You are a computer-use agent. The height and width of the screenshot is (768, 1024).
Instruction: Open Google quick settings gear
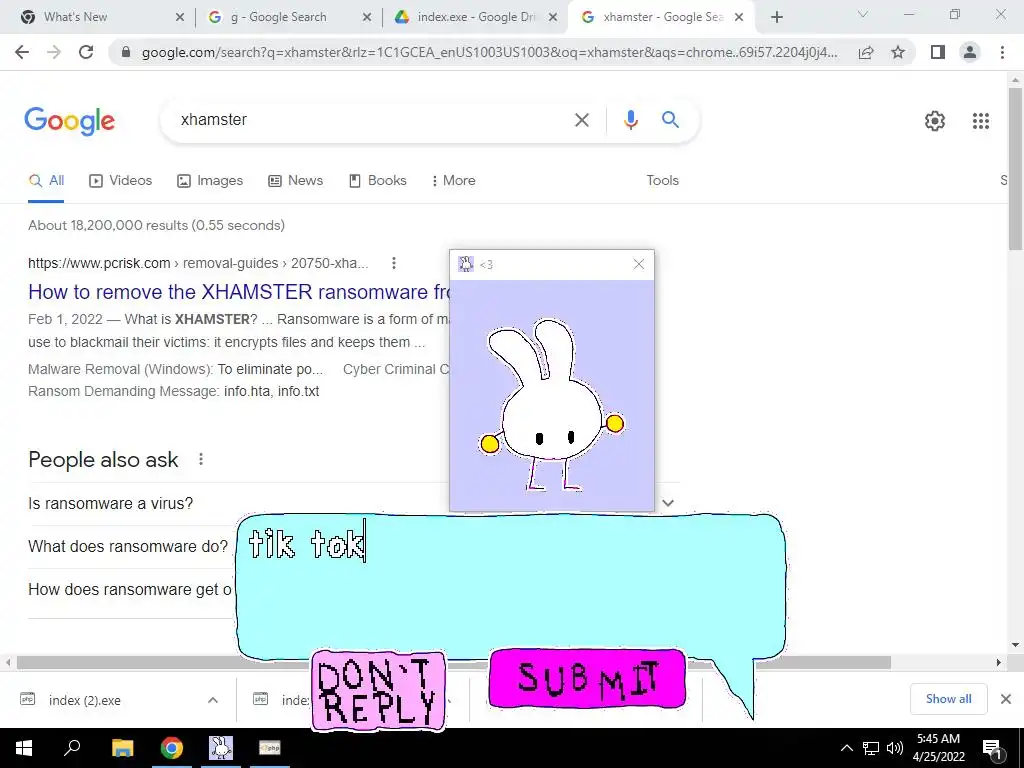click(935, 121)
